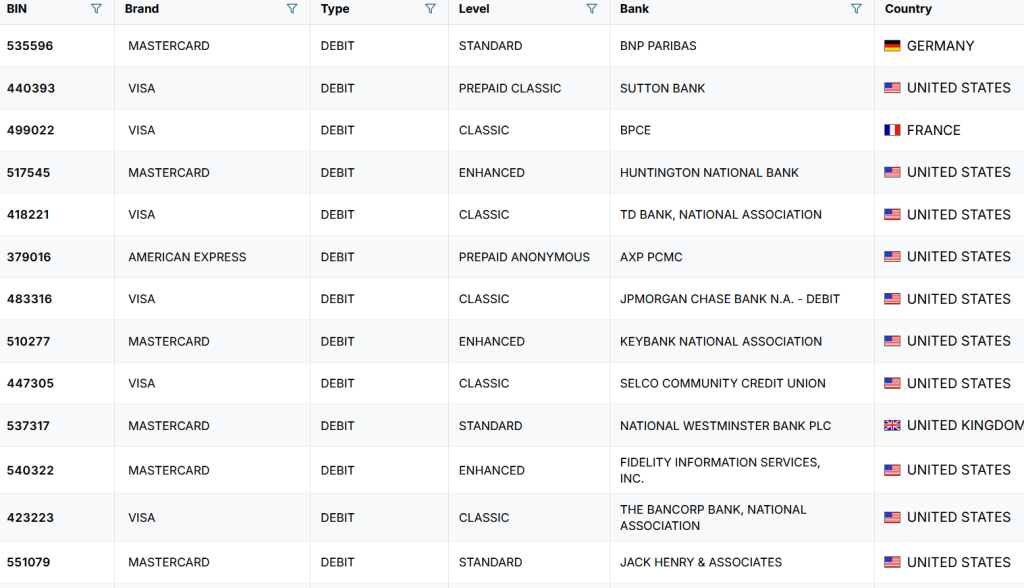Select BIN 499022
Screen dimensions: 1024x588
[x=31, y=130]
